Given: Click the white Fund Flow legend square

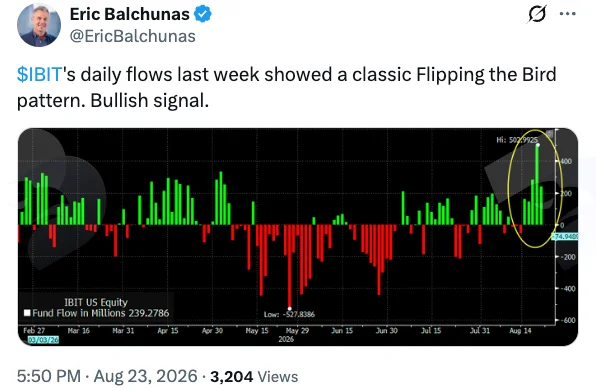Looking at the screenshot, I should click(27, 313).
